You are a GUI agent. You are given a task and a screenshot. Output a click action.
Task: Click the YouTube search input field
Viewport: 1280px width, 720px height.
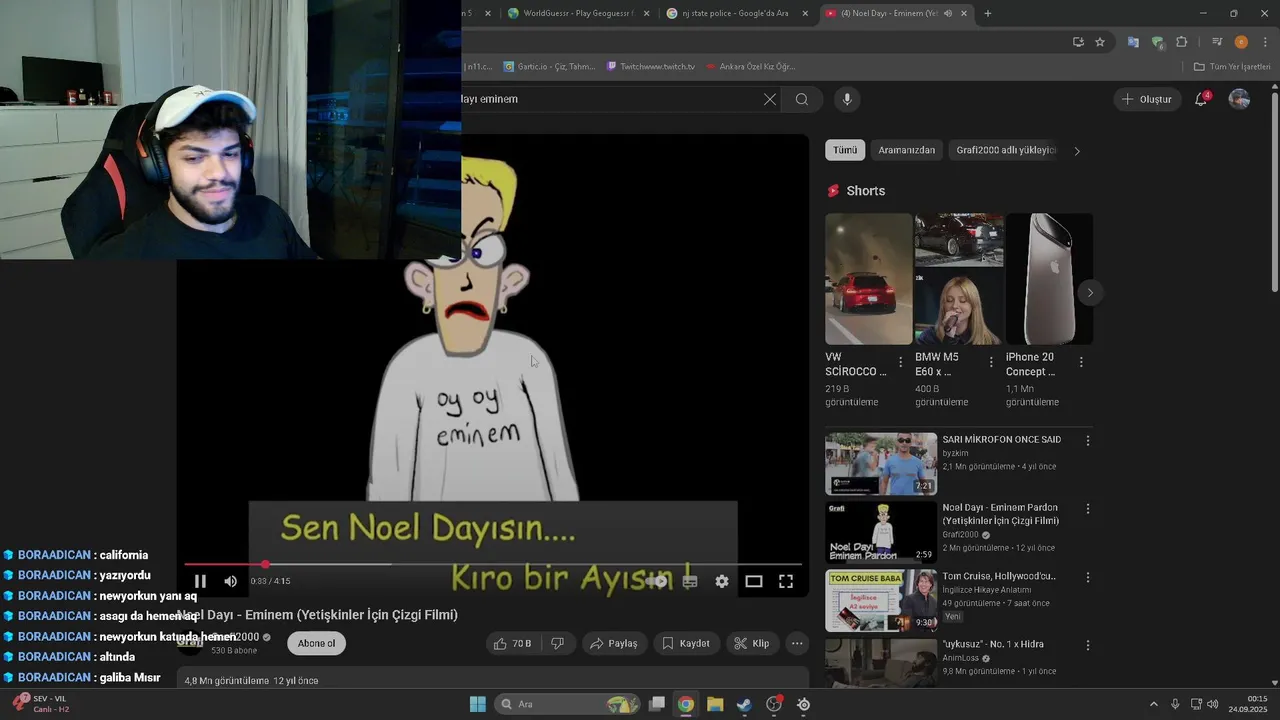coord(610,99)
